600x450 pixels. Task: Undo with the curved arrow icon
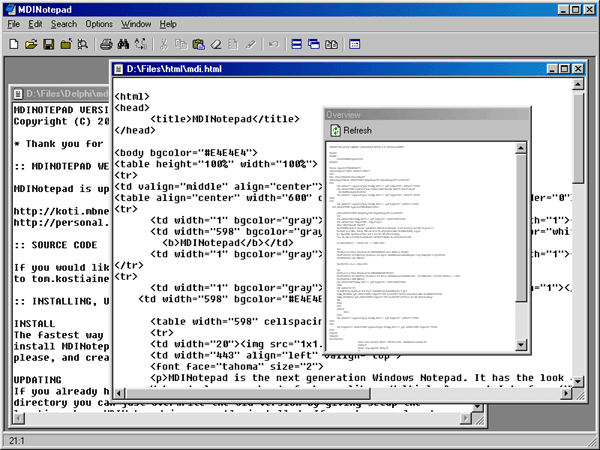pyautogui.click(x=274, y=44)
